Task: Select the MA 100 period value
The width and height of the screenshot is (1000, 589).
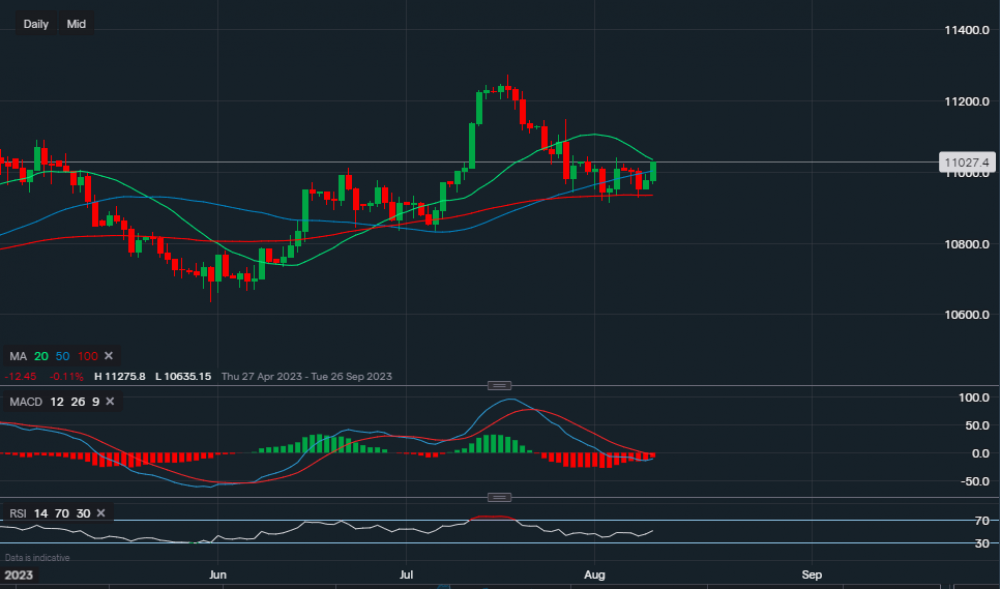Action: tap(89, 356)
